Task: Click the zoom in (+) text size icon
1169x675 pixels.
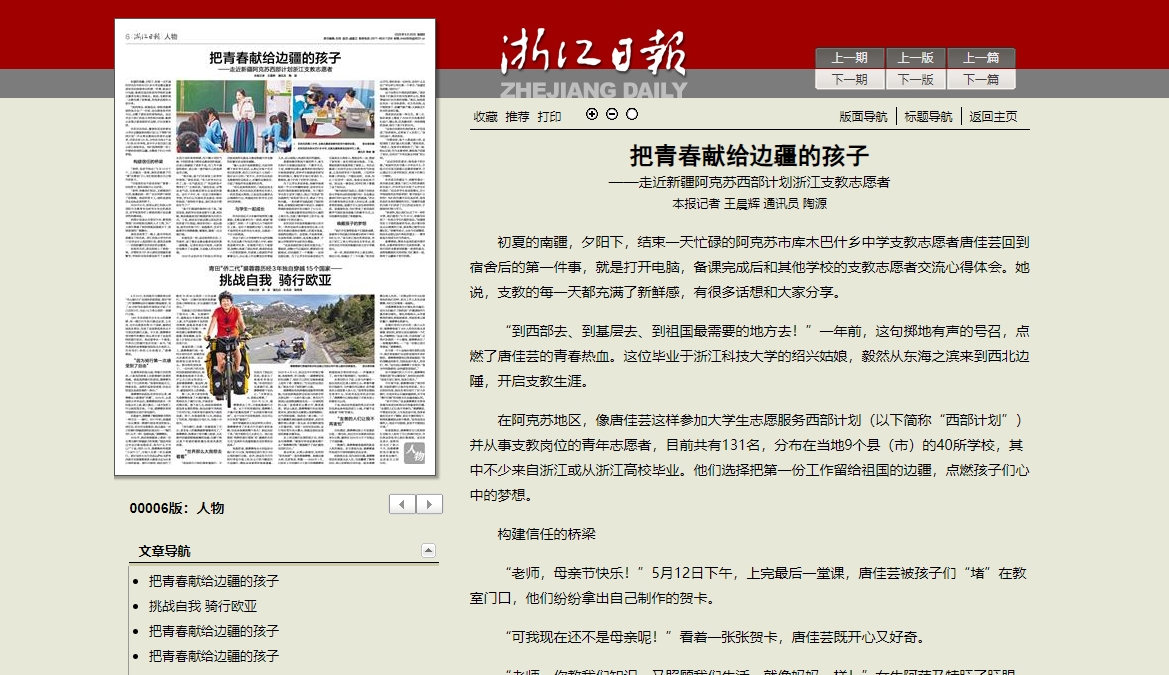Action: [x=592, y=114]
